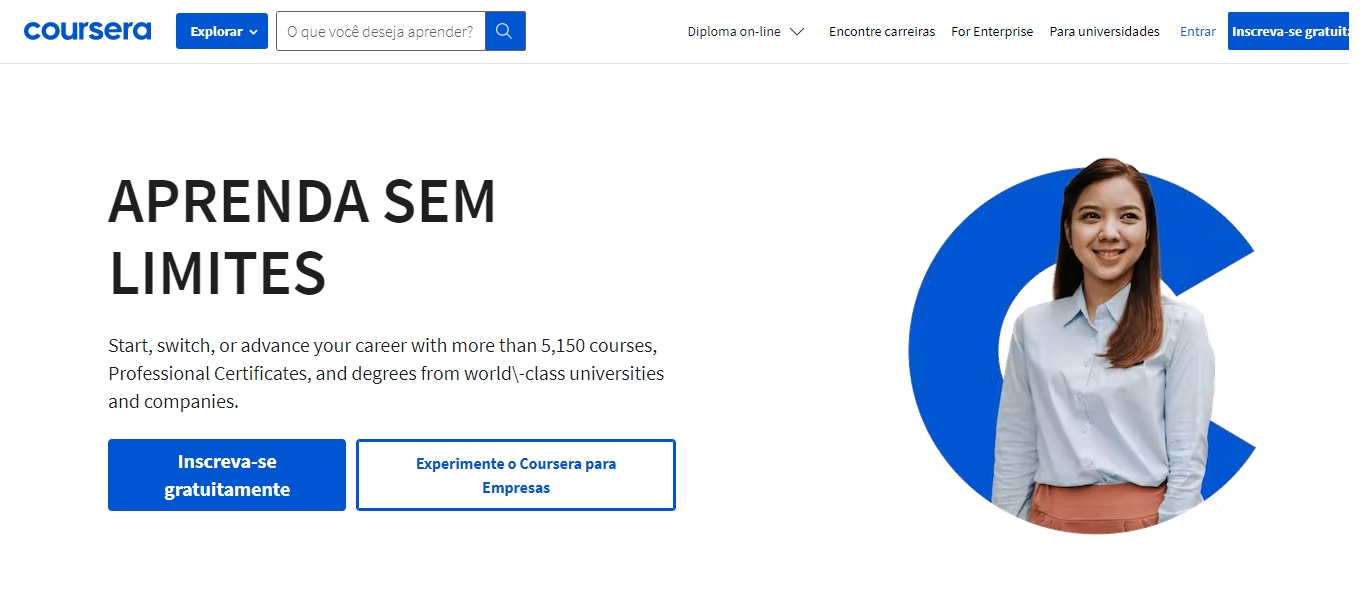Screen dimensions: 1365x615
Task: Click inside the O que você deseja aprender field
Action: pyautogui.click(x=380, y=31)
